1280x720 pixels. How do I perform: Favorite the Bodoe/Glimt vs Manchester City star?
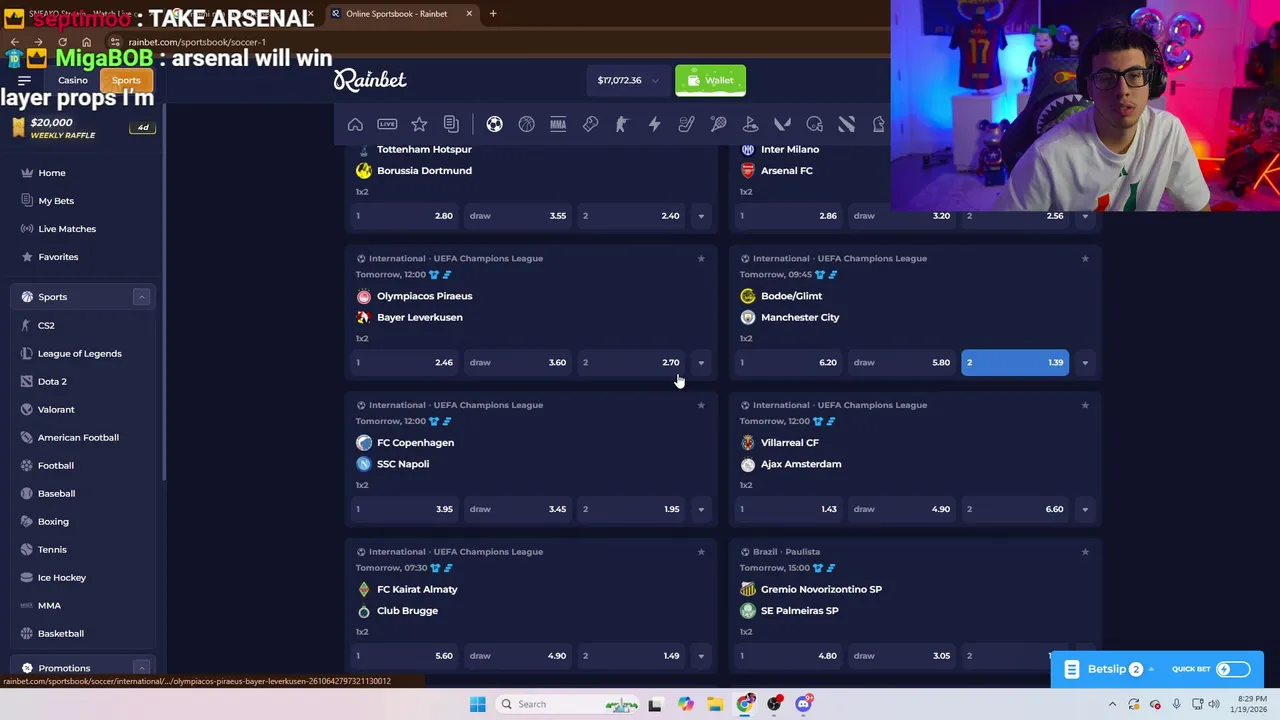tap(1085, 258)
